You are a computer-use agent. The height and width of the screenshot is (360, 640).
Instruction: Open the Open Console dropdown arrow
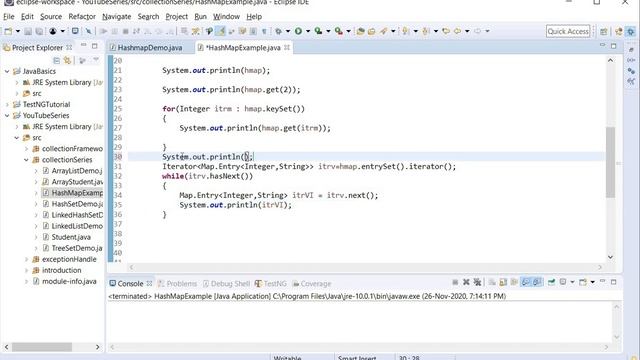593,282
